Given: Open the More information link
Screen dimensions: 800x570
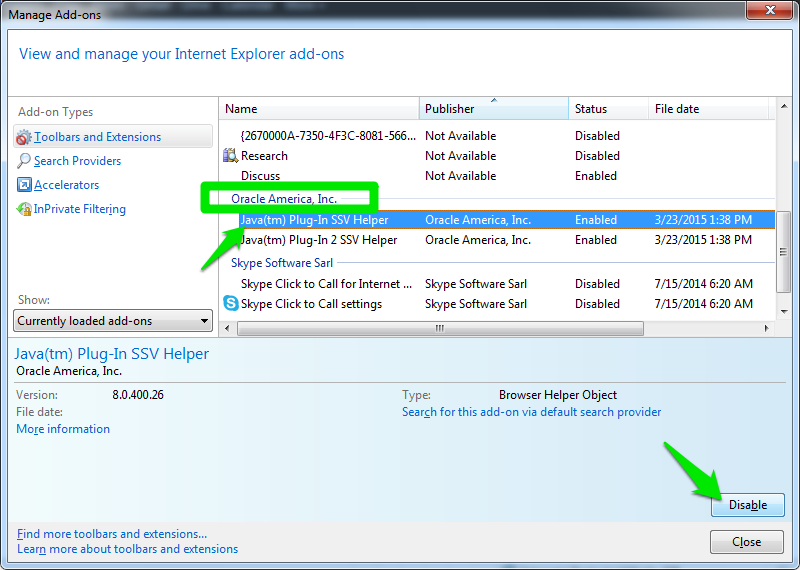Looking at the screenshot, I should pyautogui.click(x=63, y=429).
